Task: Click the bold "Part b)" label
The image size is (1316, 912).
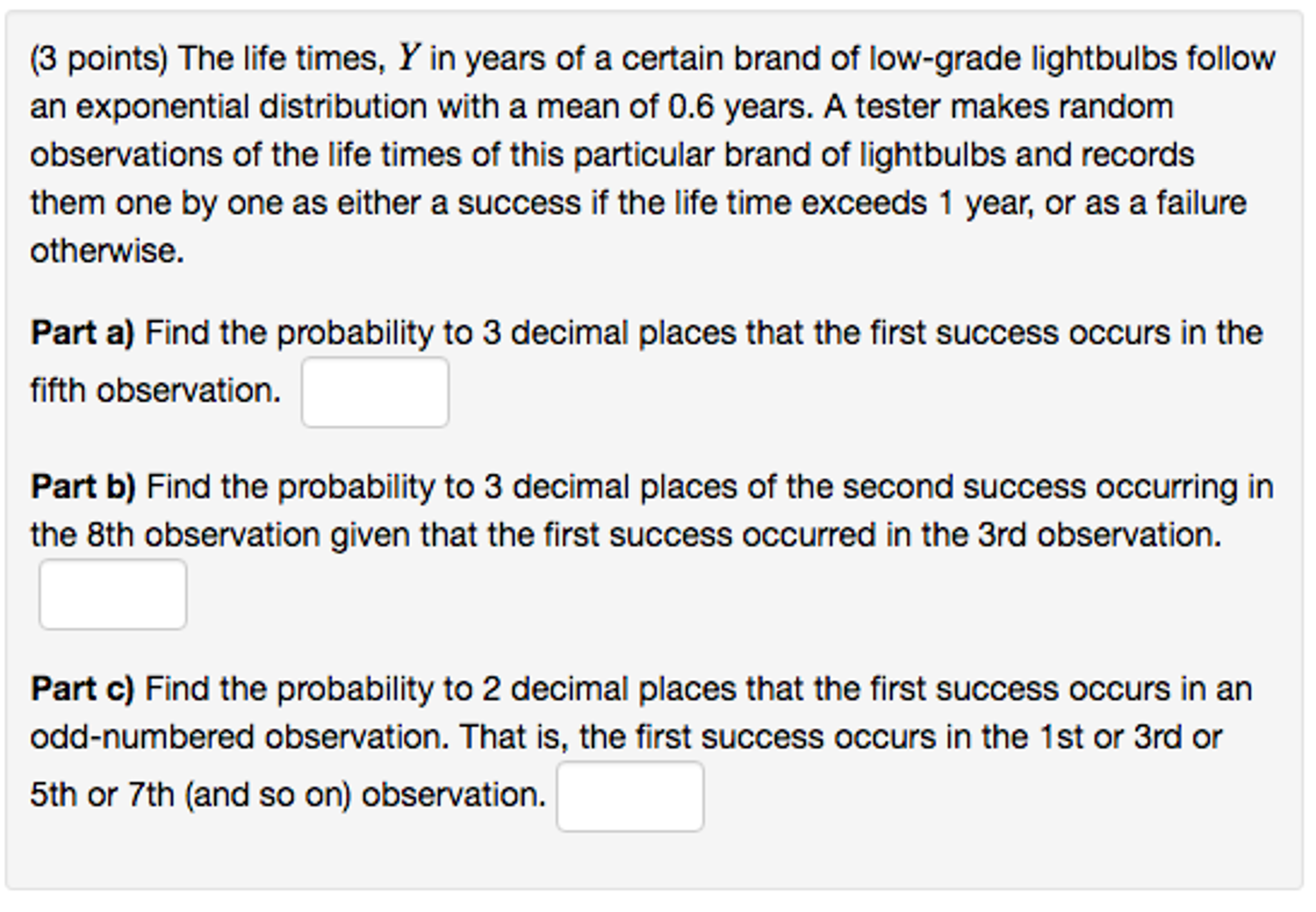Action: [x=83, y=487]
